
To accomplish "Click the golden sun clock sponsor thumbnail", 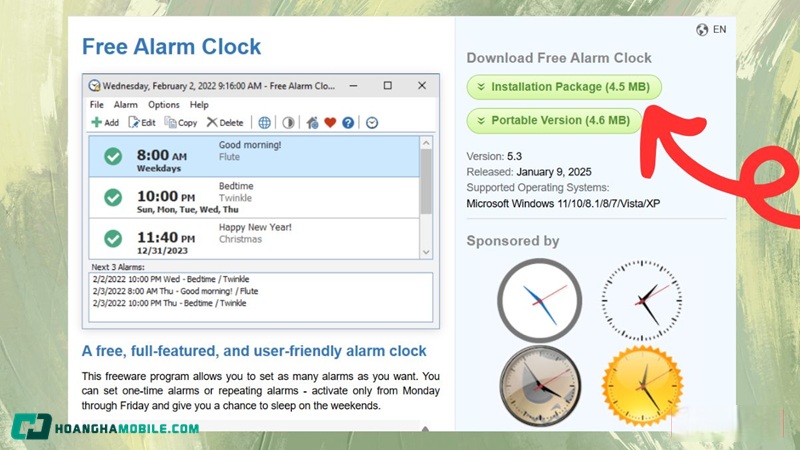I will click(641, 387).
